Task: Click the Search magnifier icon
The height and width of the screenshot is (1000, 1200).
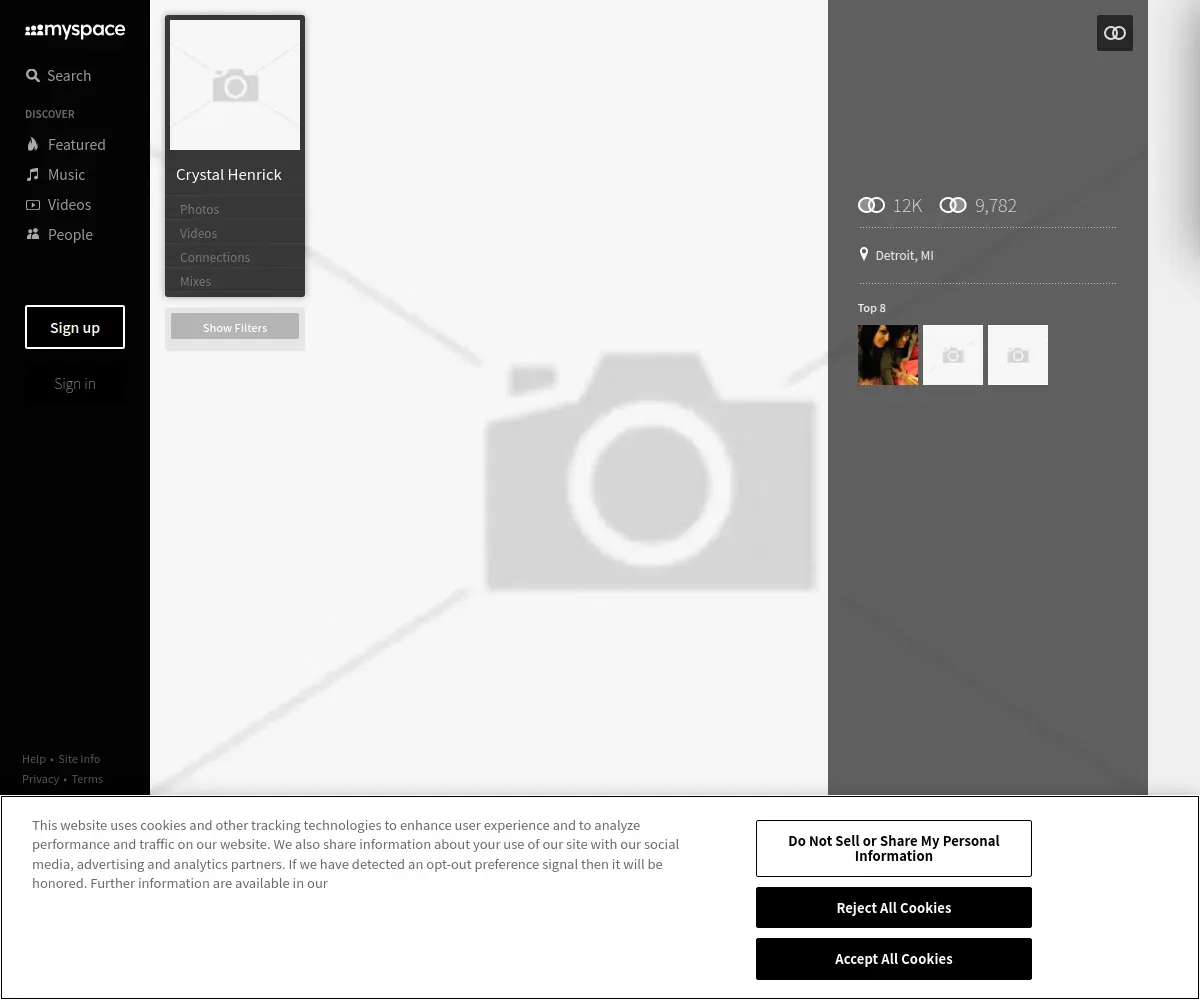Action: coord(33,76)
